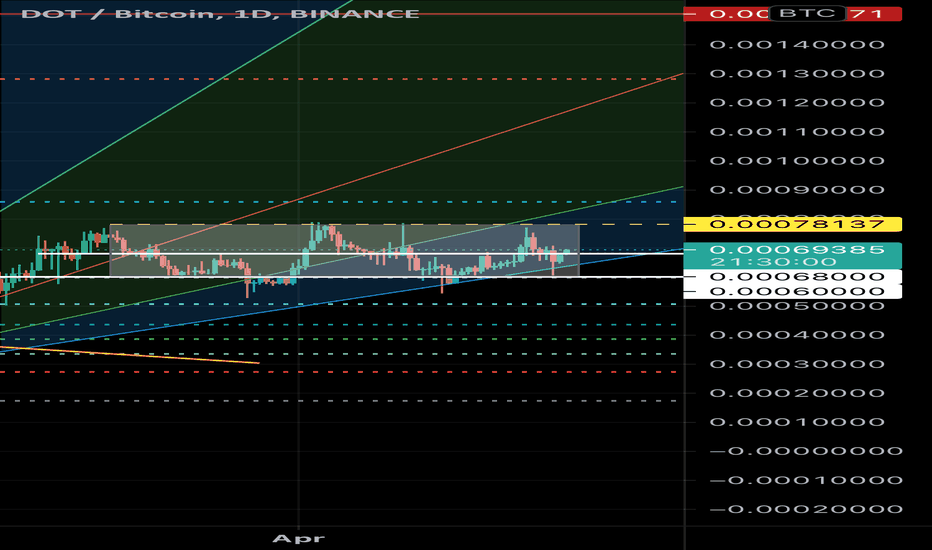Select the white dashed line near 0.00020000

coord(339,401)
